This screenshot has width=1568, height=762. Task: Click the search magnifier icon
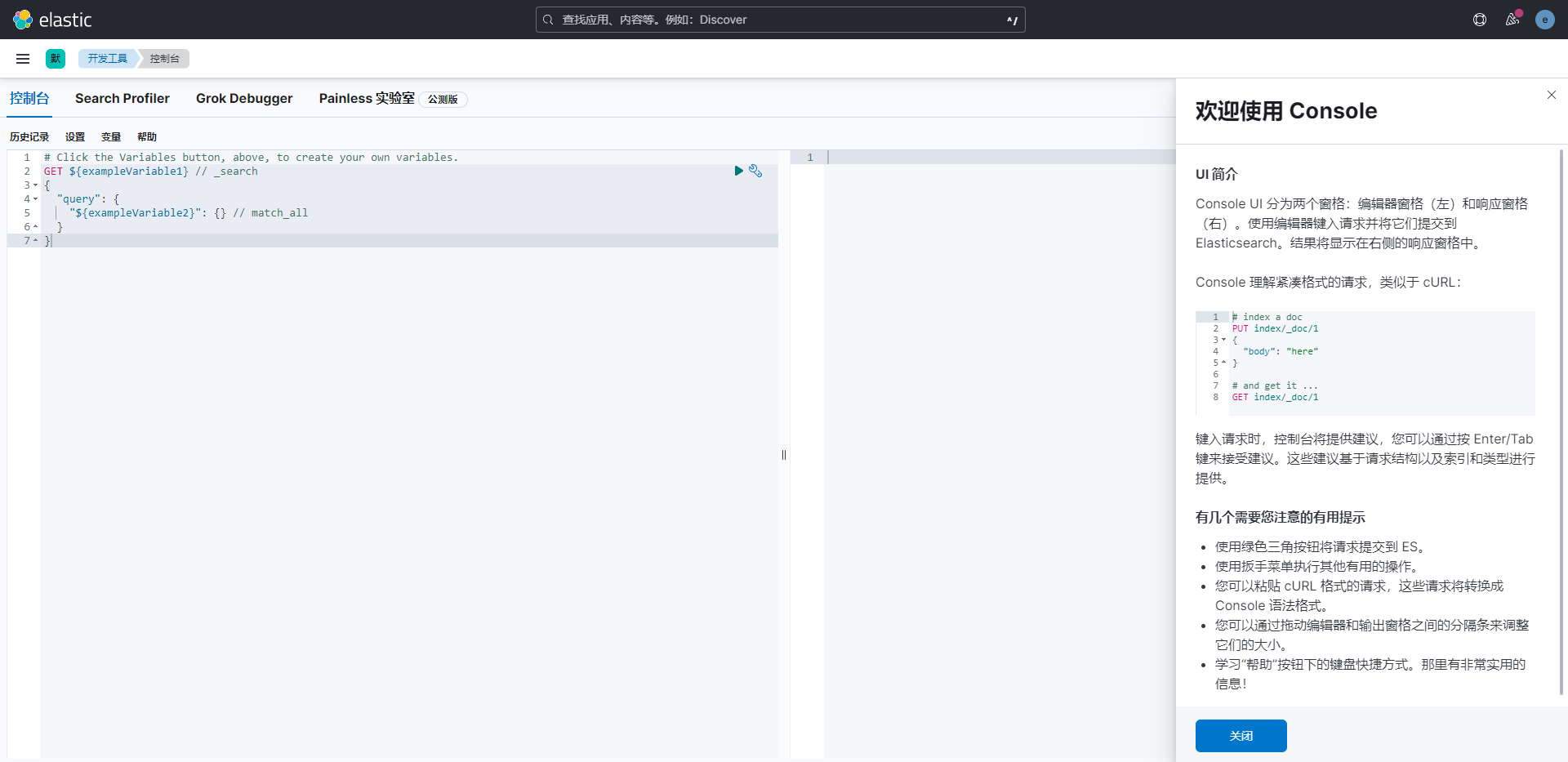(x=548, y=20)
